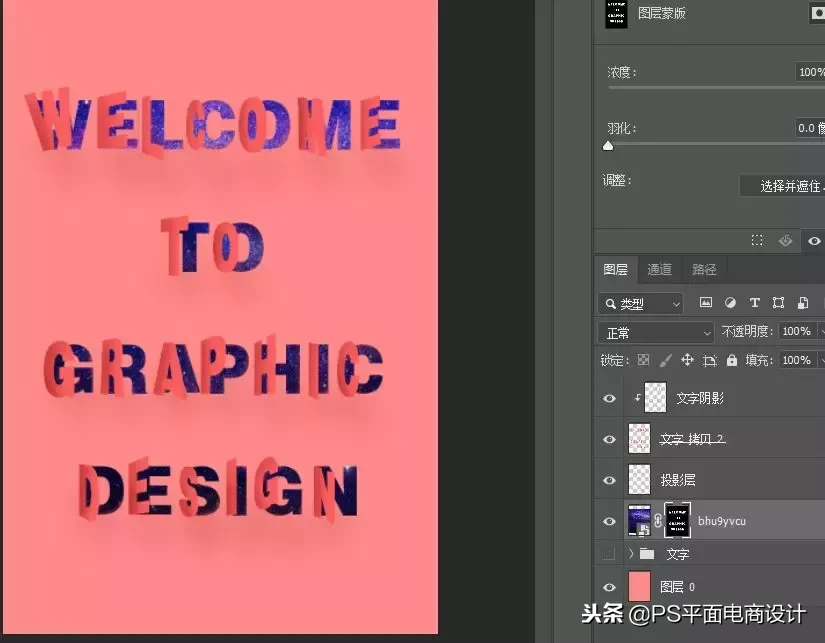Click the 不透明度 value field
The width and height of the screenshot is (825, 643).
pyautogui.click(x=797, y=331)
